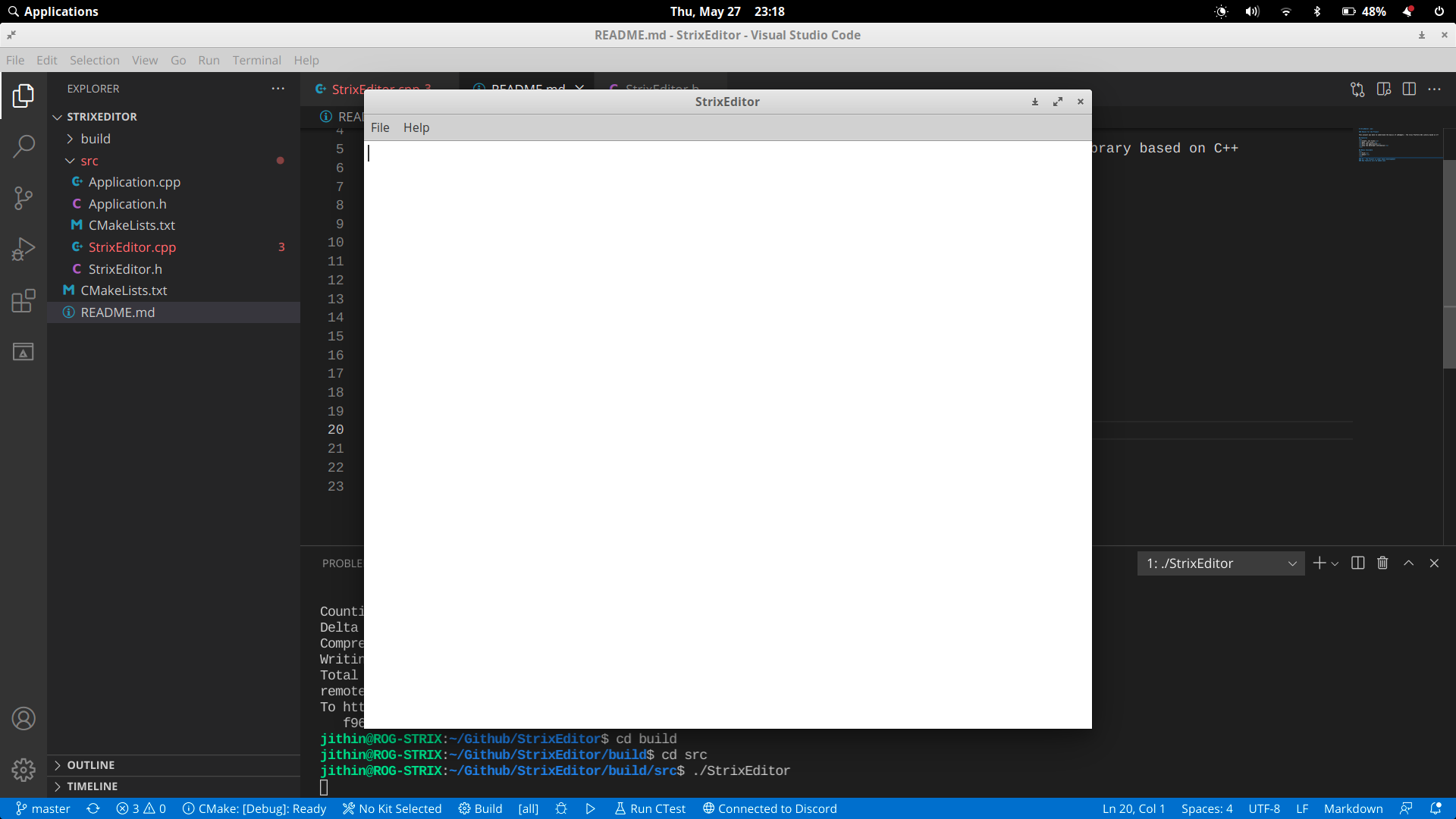Screen dimensions: 1456x819
Task: Open the File menu in StrixEditor window
Action: 380,127
